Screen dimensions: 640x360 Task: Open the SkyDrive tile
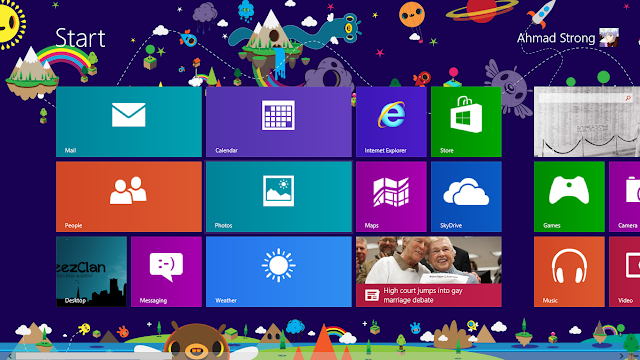[466, 197]
